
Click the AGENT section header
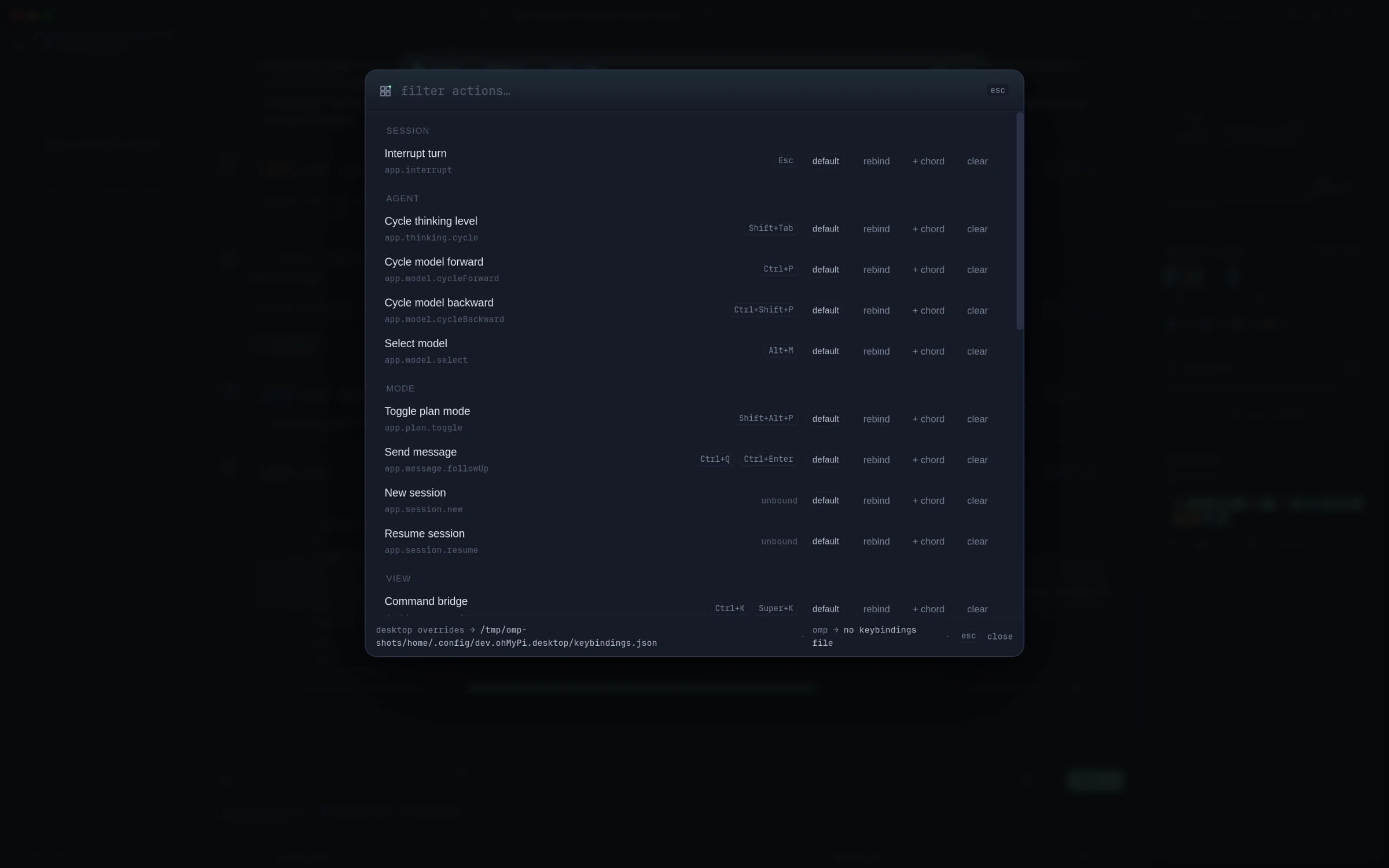pos(402,198)
